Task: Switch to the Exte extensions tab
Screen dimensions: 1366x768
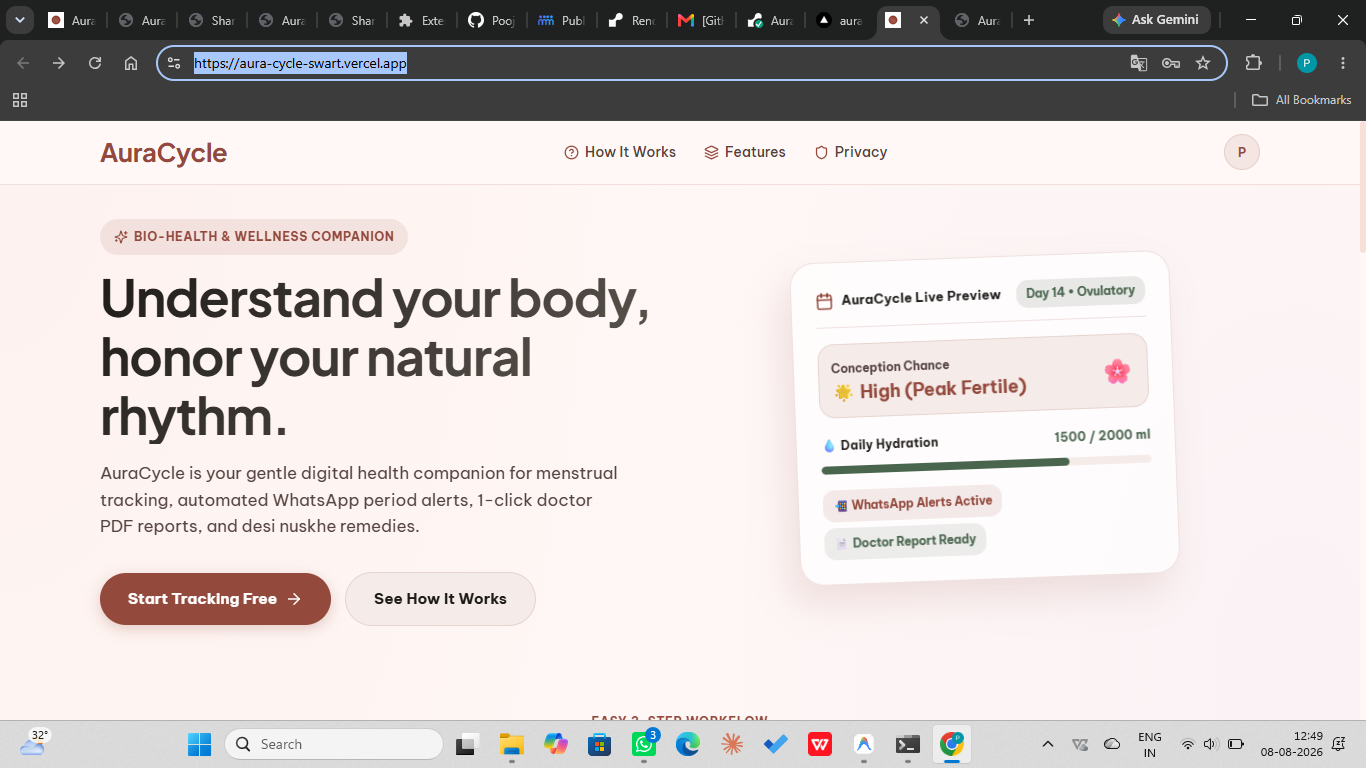Action: click(421, 20)
